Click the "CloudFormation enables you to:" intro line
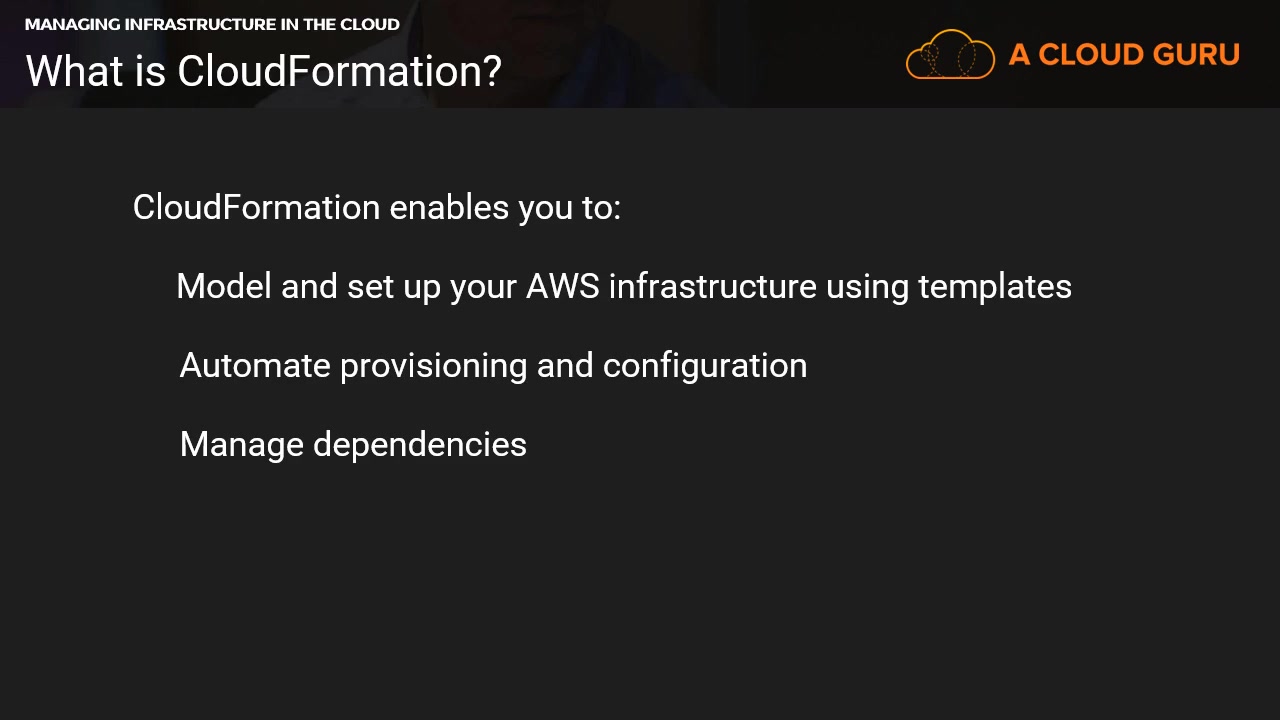 tap(376, 208)
